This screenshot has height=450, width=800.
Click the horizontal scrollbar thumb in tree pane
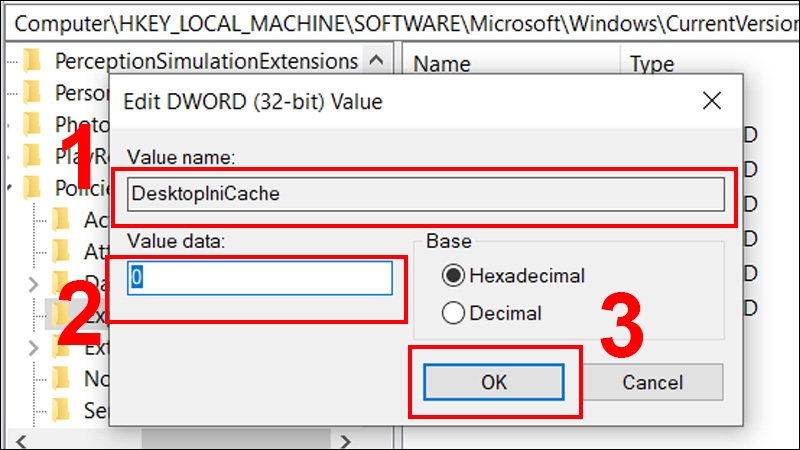236,440
